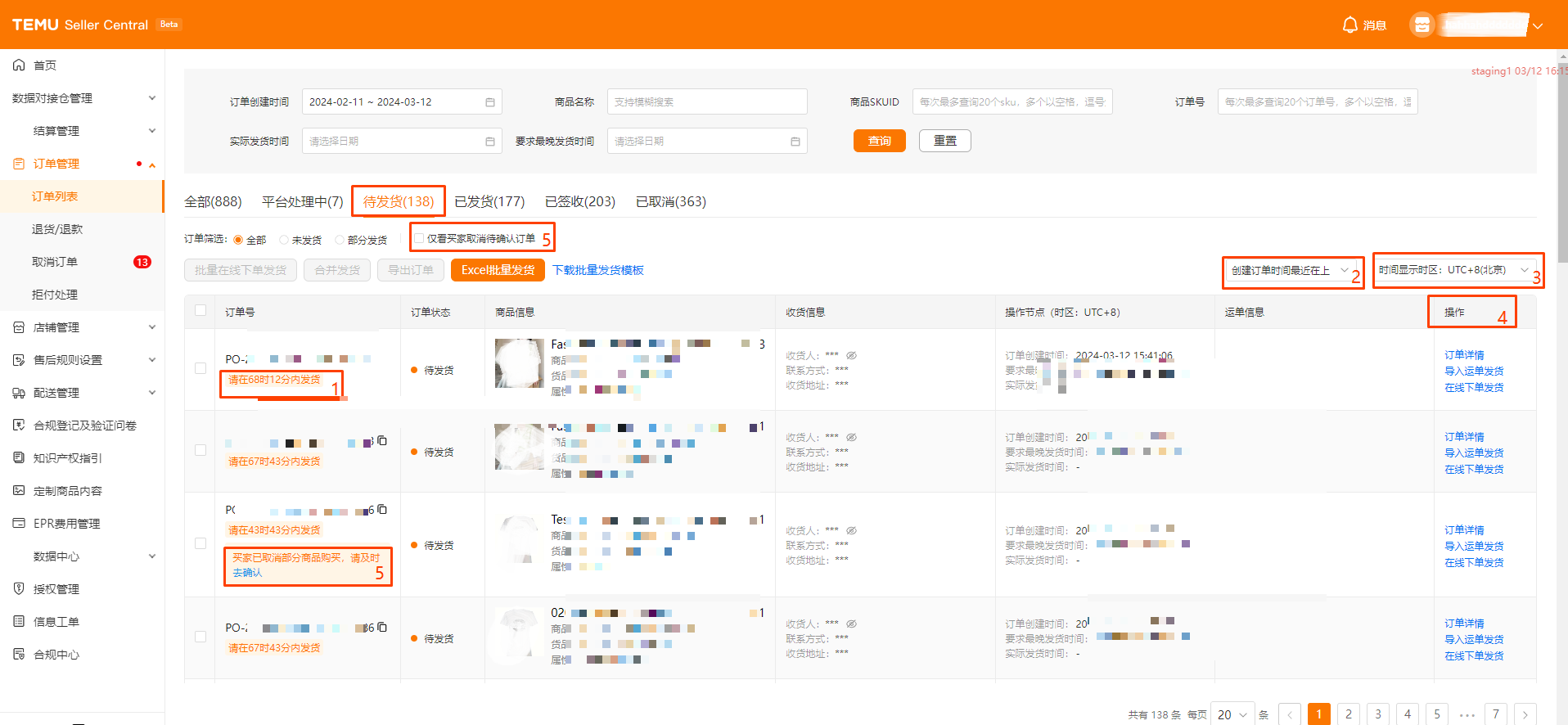Copy the second order's number
The image size is (1568, 725).
tap(382, 441)
